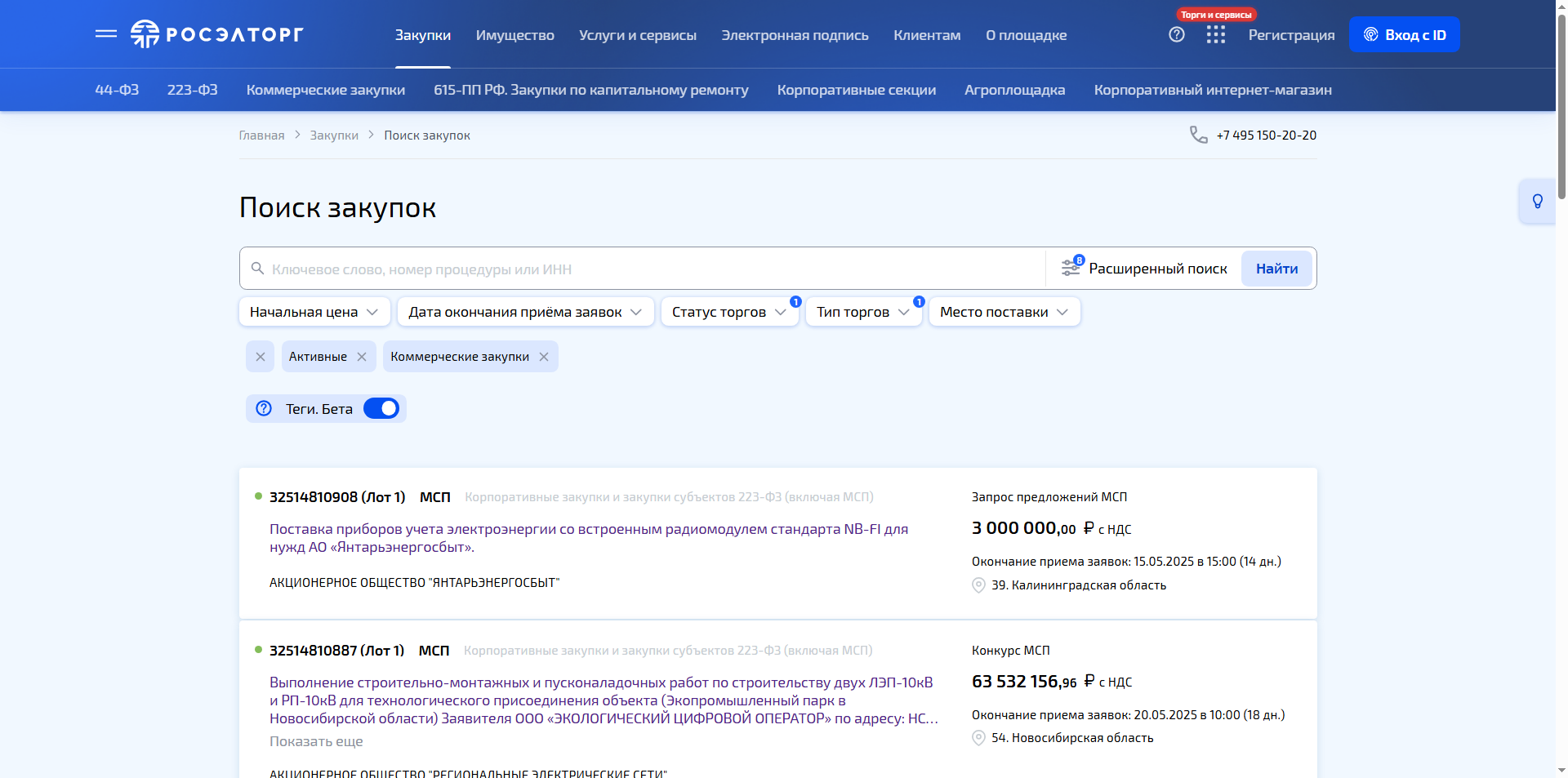Expand description with Показать еще
Screen dimensions: 1568x778
[316, 741]
